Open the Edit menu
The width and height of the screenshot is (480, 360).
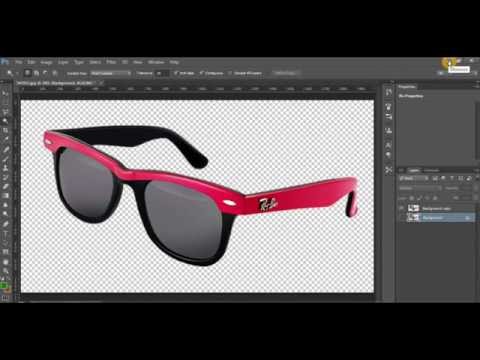[x=31, y=62]
